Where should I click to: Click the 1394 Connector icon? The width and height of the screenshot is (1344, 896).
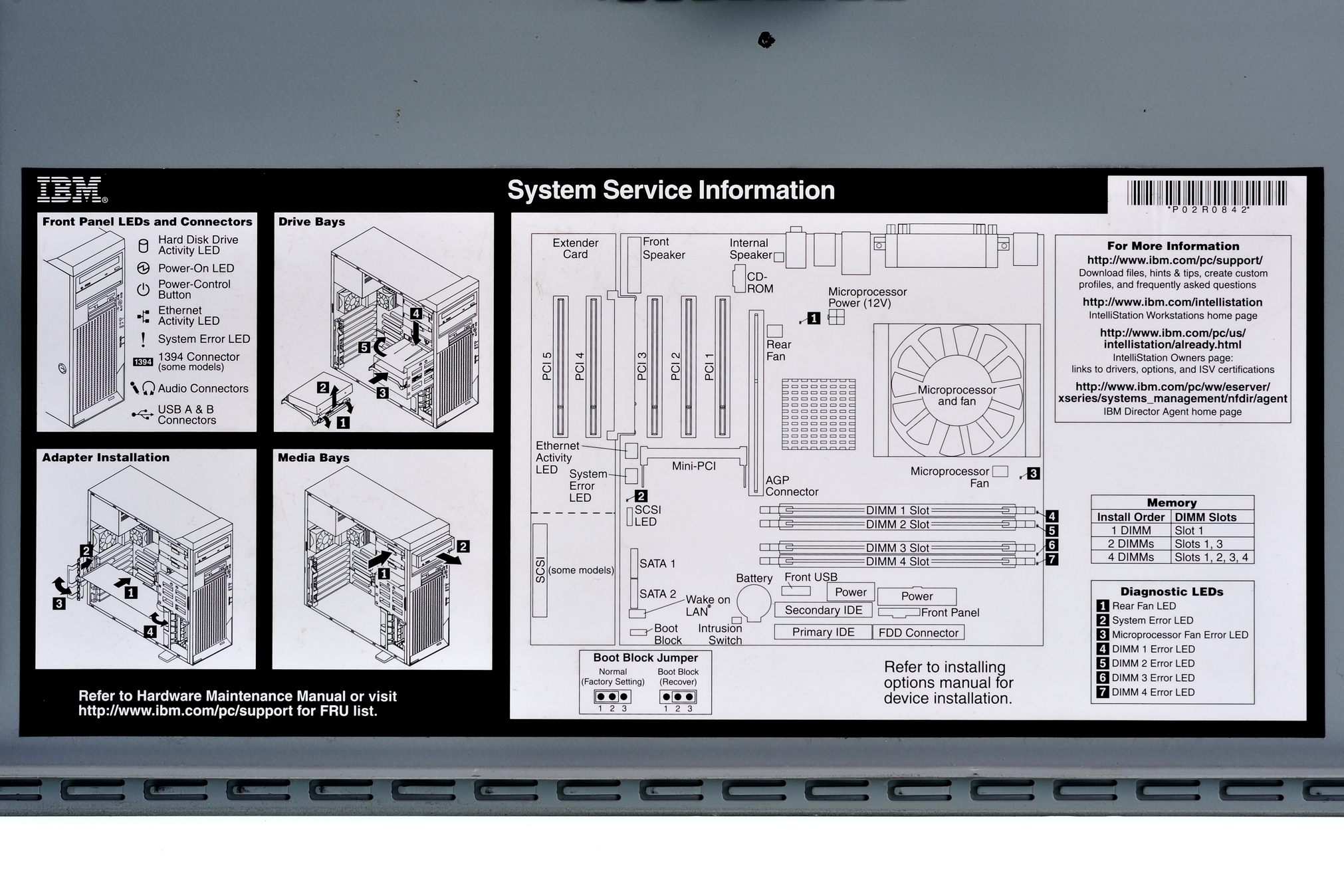143,362
